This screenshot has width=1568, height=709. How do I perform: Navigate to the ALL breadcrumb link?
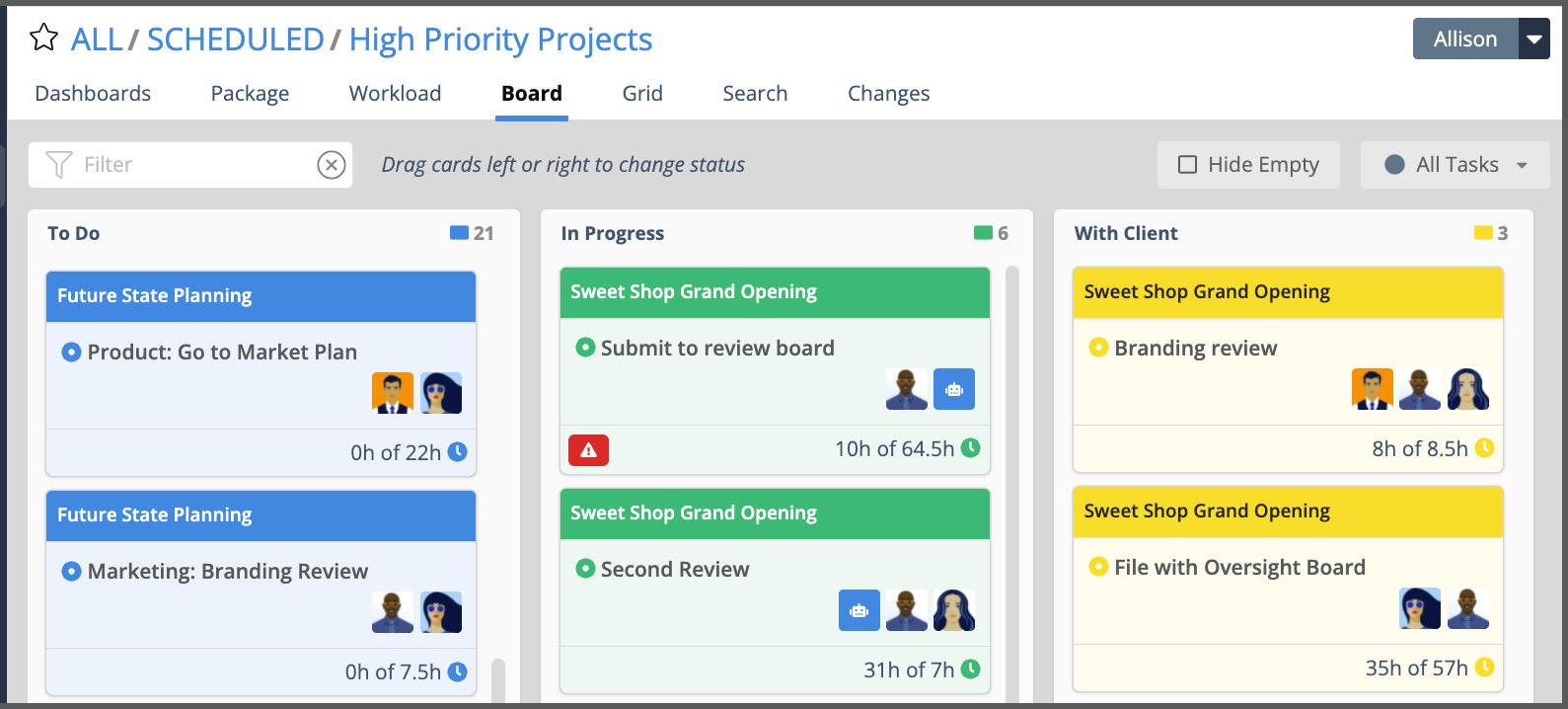point(97,39)
